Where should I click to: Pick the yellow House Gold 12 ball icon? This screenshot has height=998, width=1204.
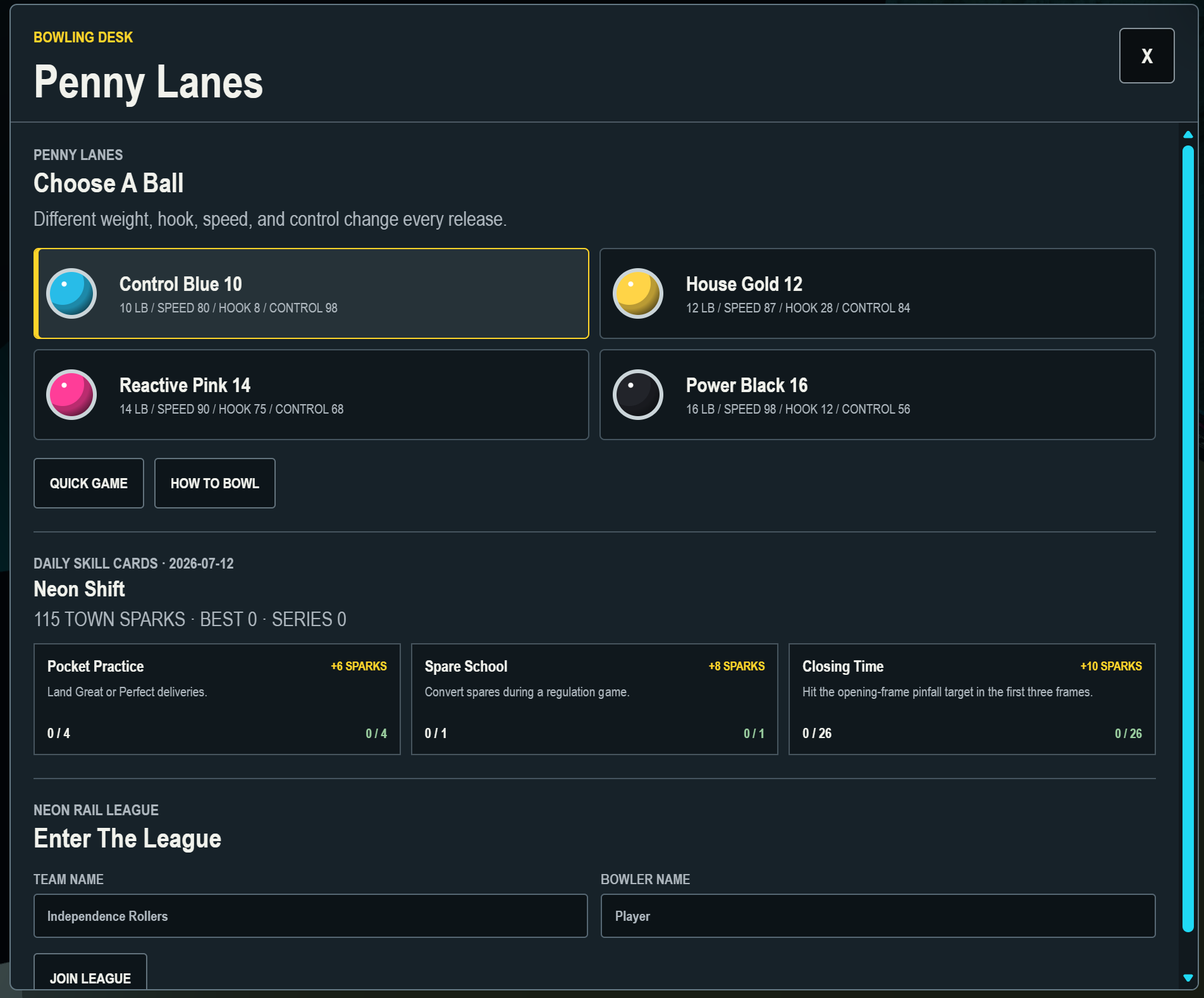point(638,293)
